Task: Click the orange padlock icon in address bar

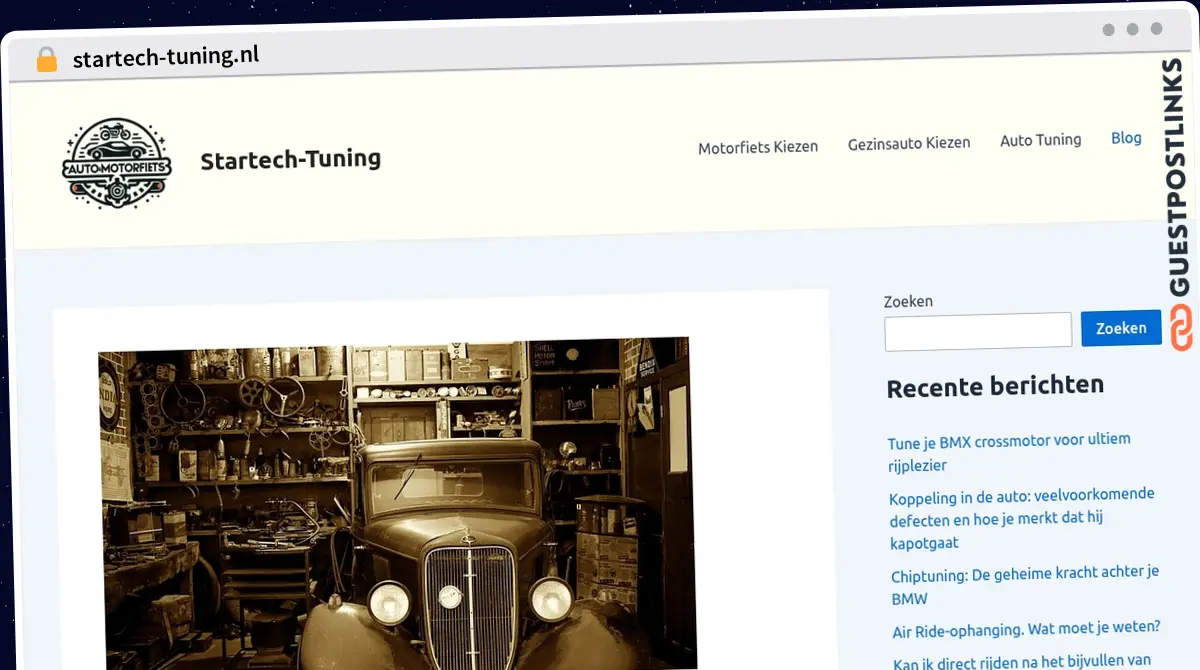Action: tap(46, 60)
